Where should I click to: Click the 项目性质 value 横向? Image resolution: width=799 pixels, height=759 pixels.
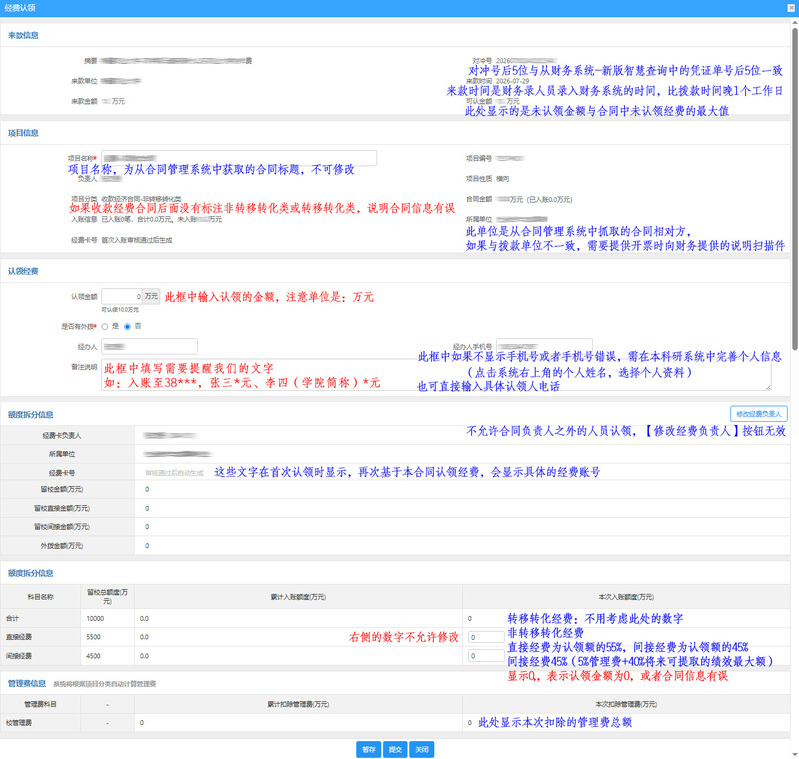502,179
